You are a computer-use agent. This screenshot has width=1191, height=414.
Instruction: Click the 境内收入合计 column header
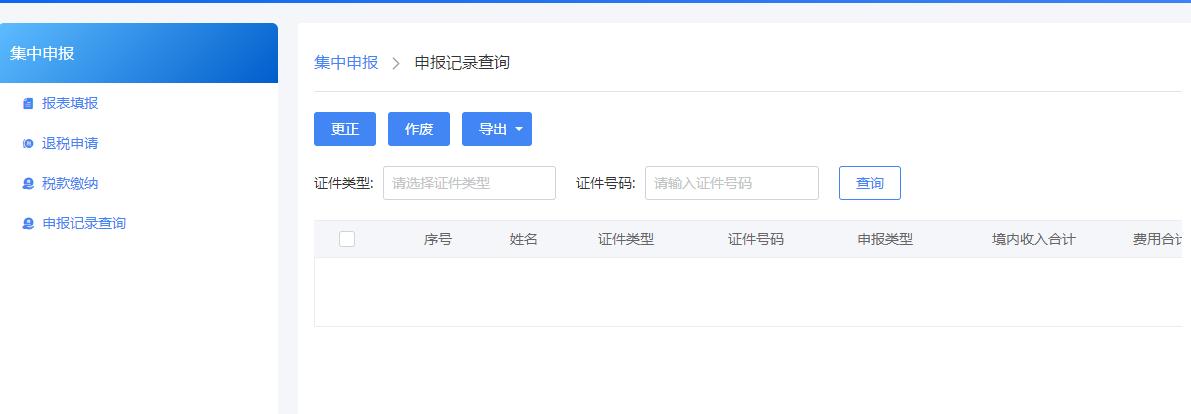click(x=1034, y=239)
